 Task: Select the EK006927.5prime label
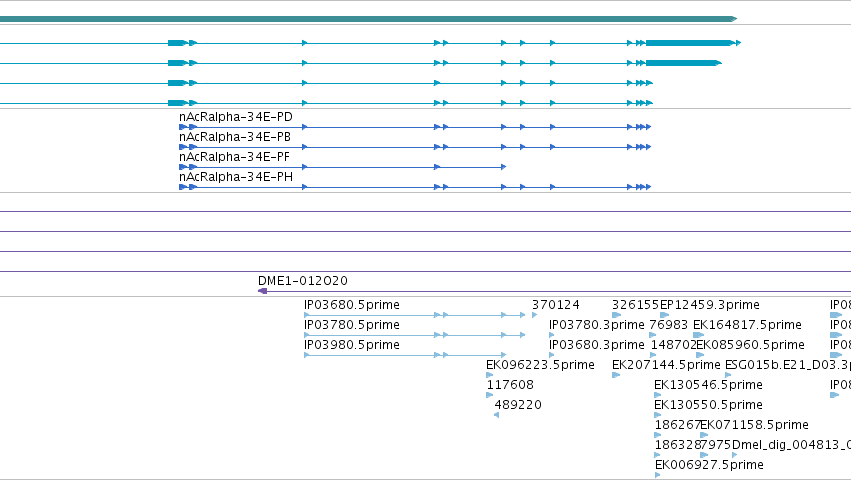709,465
